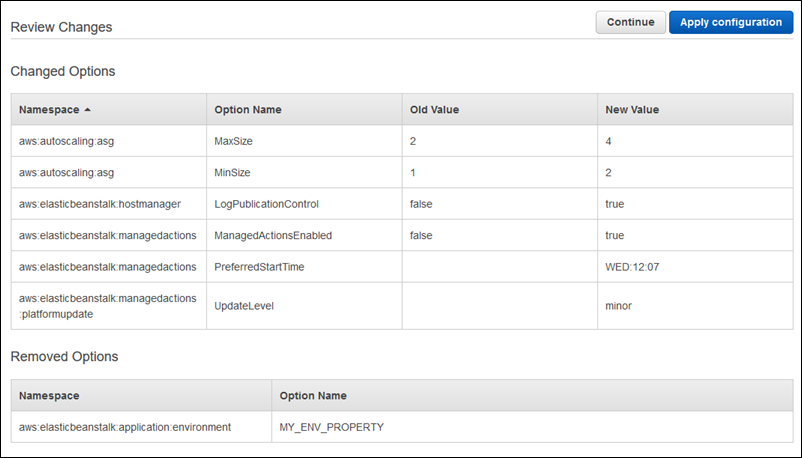Click the Old Value column header
This screenshot has width=802, height=458.
[x=434, y=109]
